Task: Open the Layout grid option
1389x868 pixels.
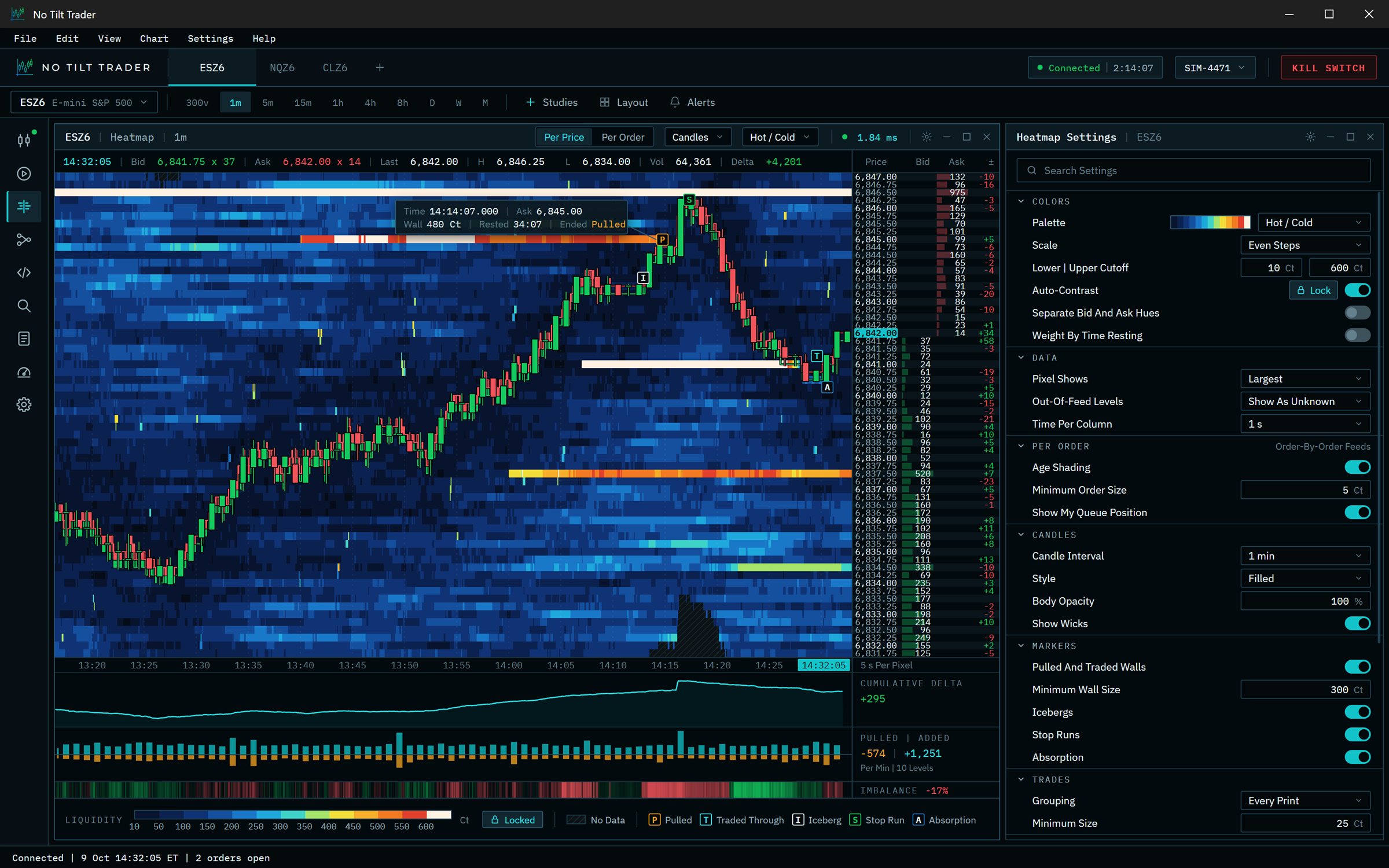Action: (624, 102)
